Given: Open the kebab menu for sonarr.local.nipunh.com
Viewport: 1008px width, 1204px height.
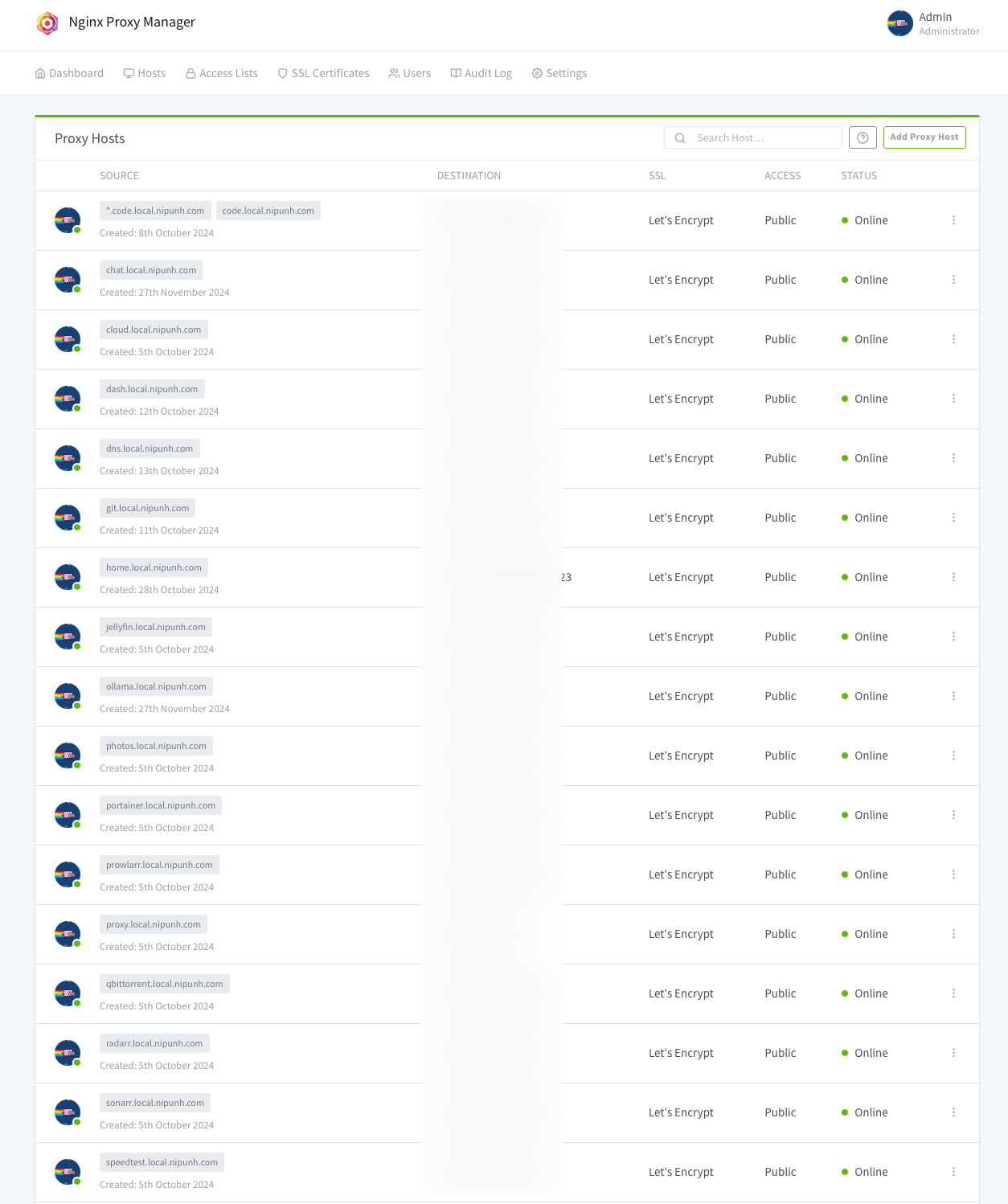Looking at the screenshot, I should [954, 1112].
